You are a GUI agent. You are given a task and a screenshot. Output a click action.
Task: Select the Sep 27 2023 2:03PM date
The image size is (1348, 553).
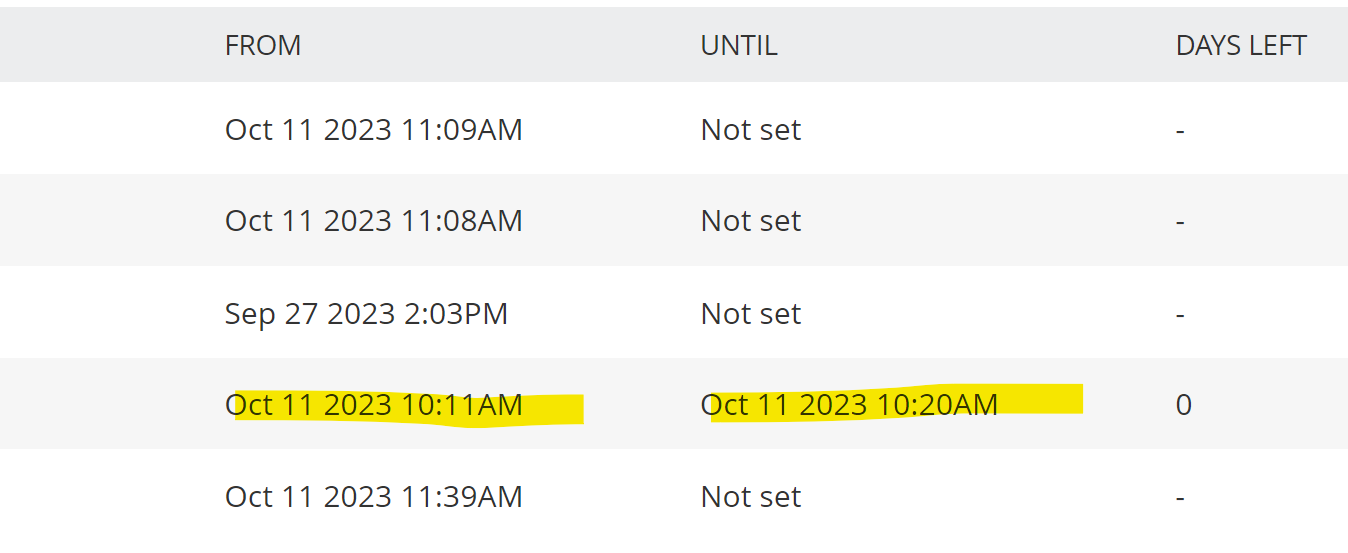click(x=366, y=314)
